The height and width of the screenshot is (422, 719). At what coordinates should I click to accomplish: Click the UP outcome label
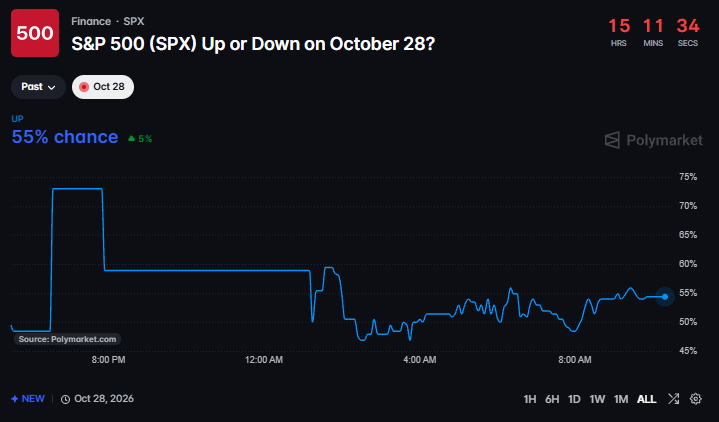tap(17, 119)
